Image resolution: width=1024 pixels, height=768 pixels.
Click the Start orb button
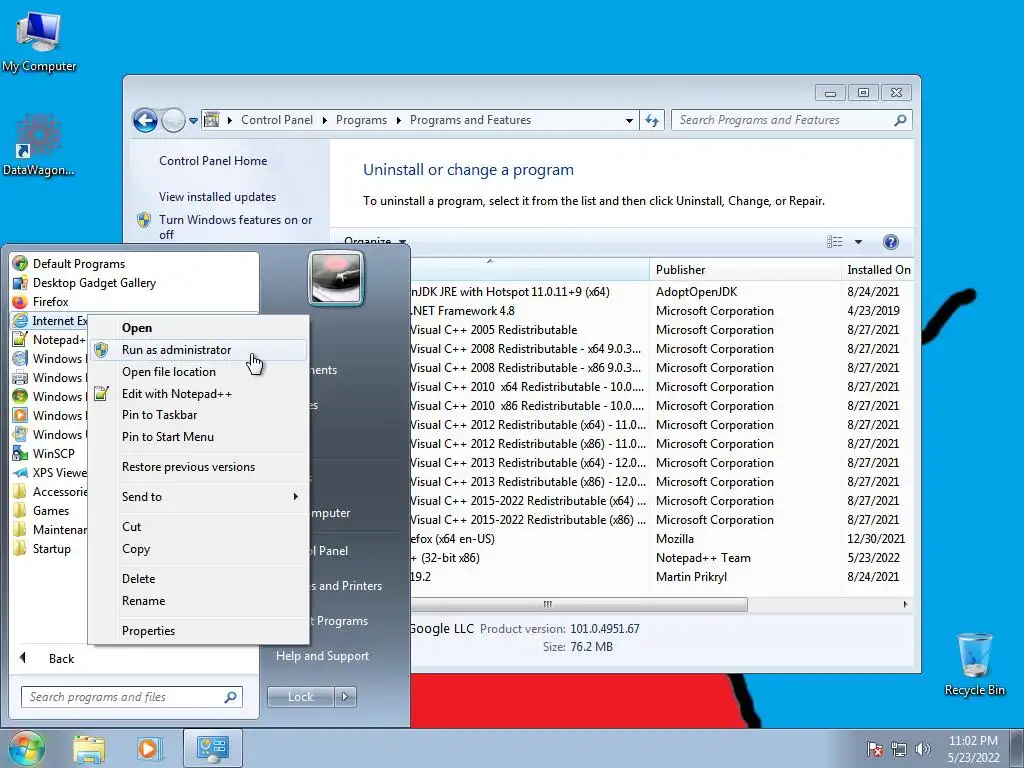point(26,748)
